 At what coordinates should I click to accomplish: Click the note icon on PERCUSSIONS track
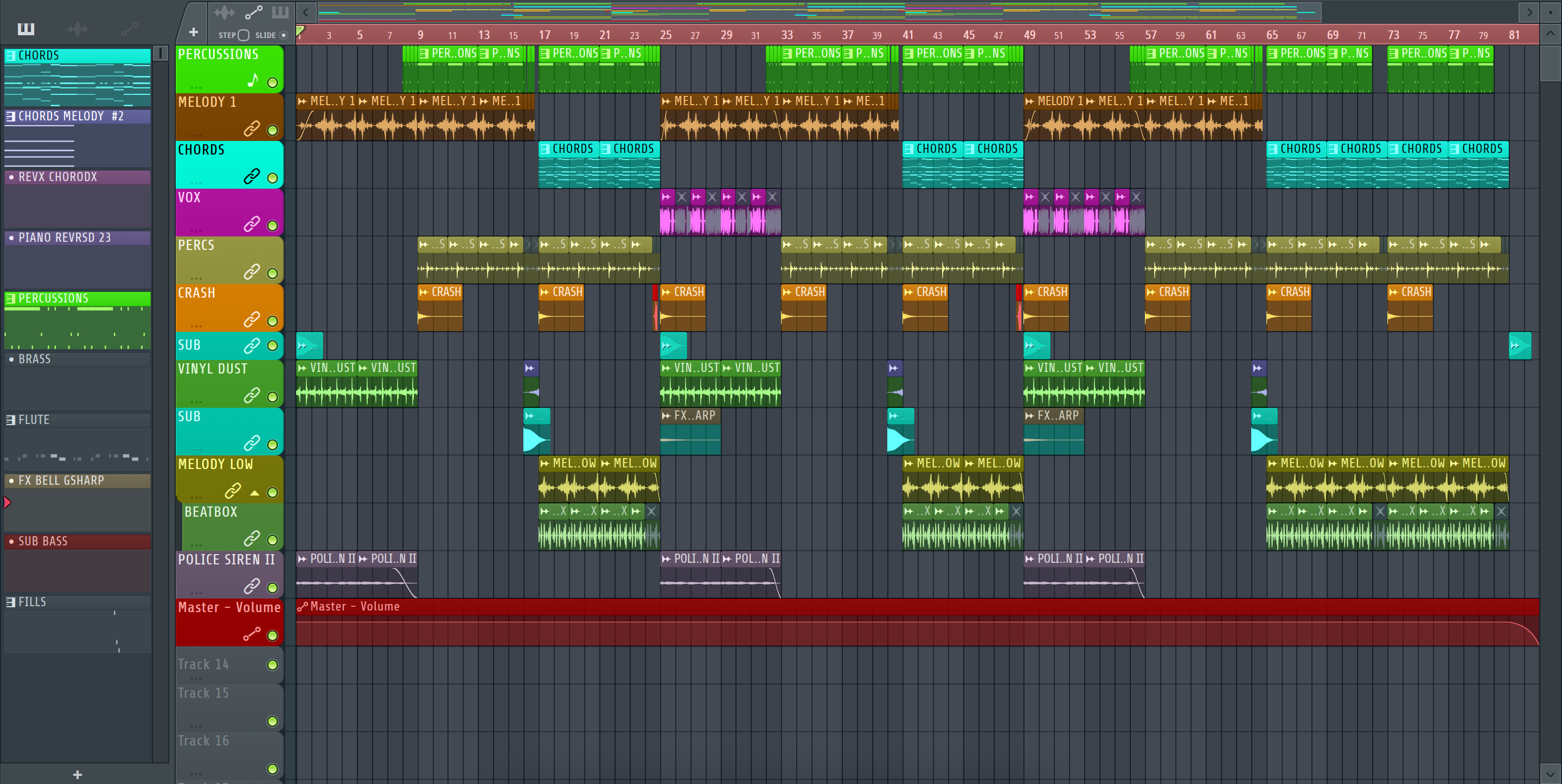click(x=253, y=80)
